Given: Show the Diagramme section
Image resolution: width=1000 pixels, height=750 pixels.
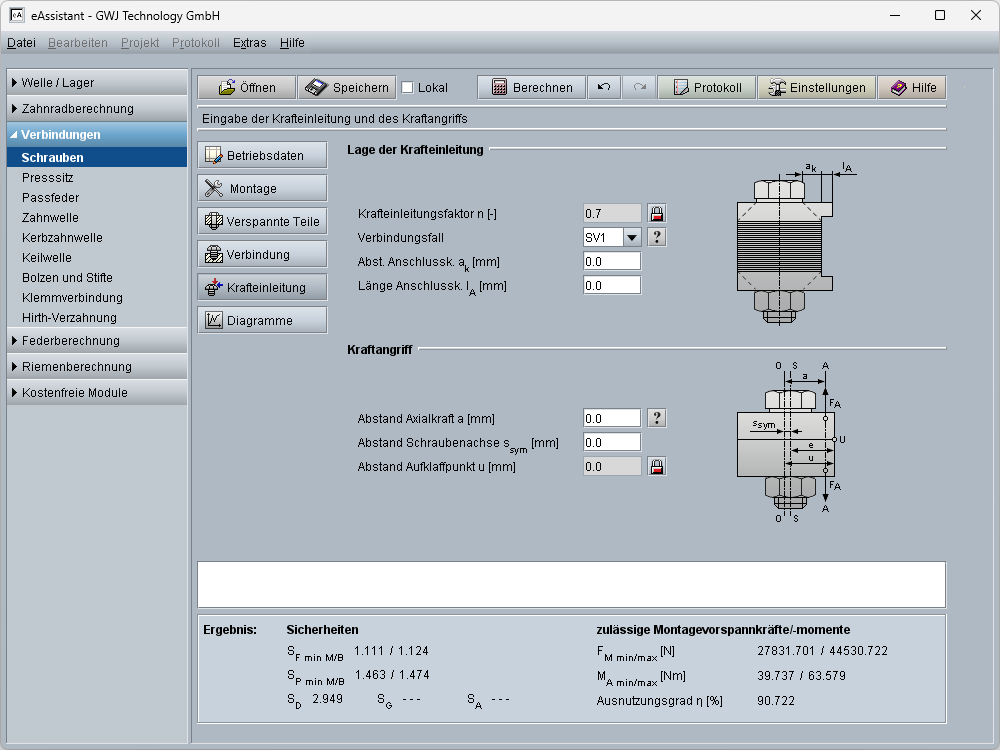Looking at the screenshot, I should (262, 321).
